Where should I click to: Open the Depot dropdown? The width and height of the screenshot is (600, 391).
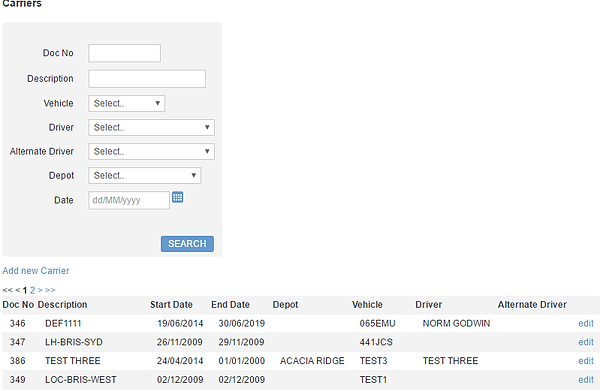coord(145,176)
